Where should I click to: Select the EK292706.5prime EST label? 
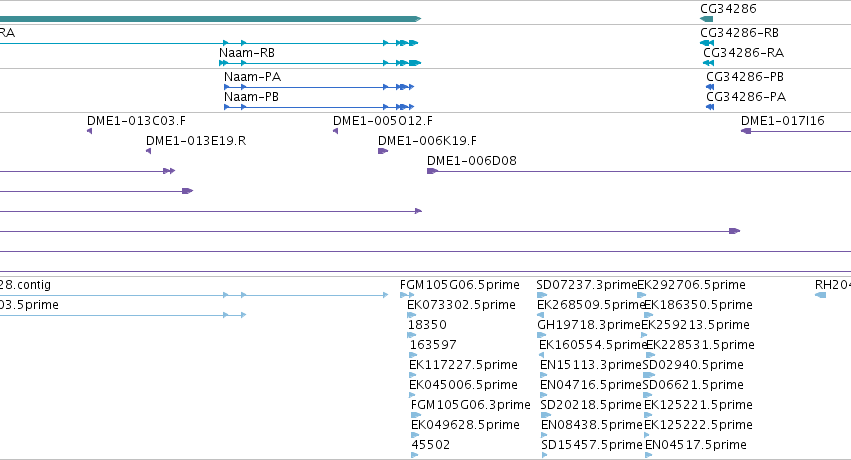691,285
